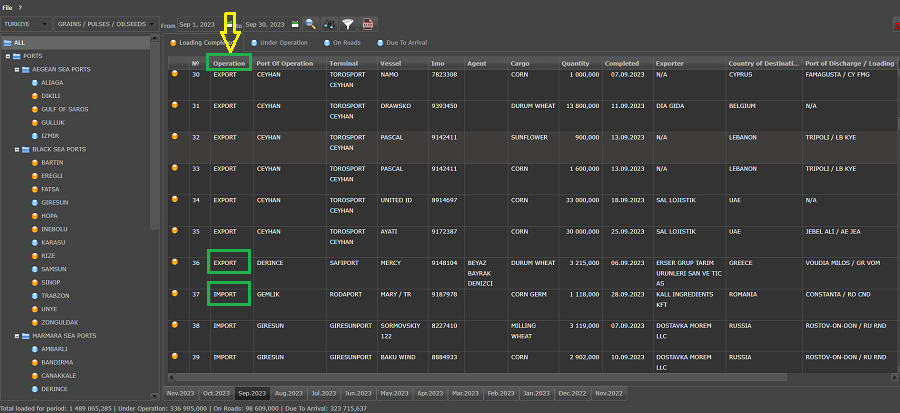
Task: Click the To date field Sep 30, 2023
Action: click(x=267, y=24)
